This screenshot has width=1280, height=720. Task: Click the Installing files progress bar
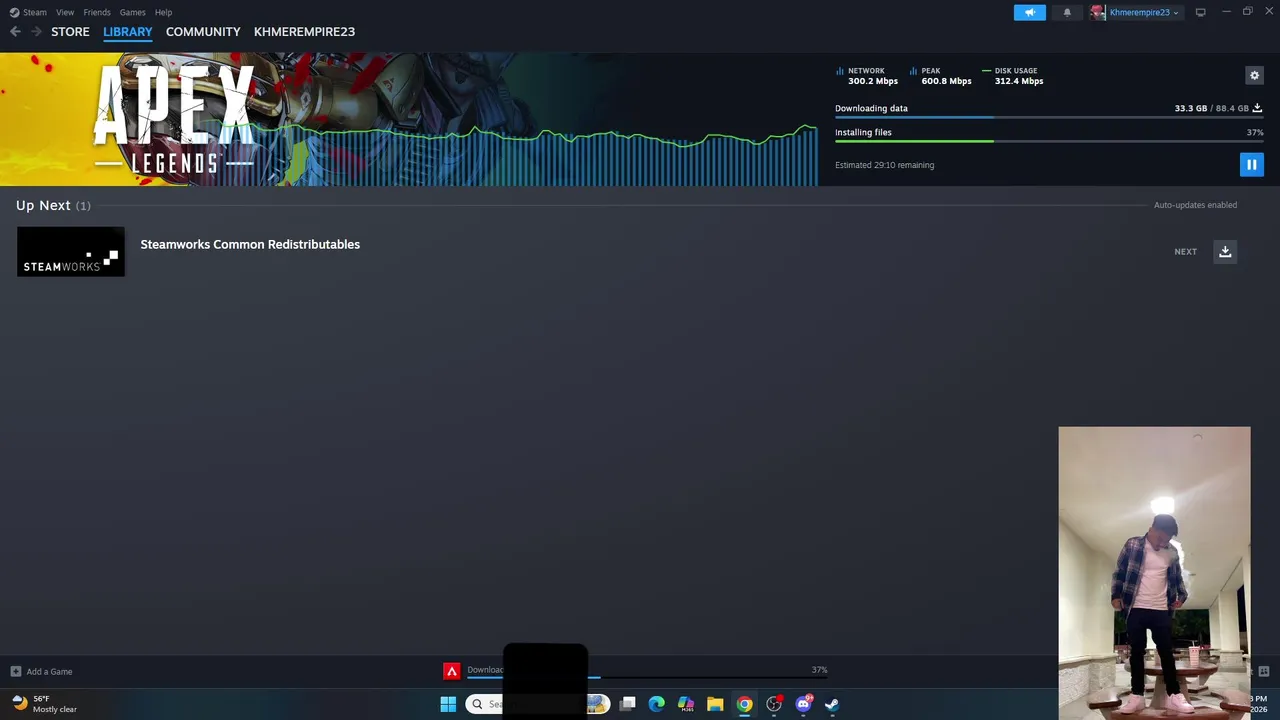1049,141
